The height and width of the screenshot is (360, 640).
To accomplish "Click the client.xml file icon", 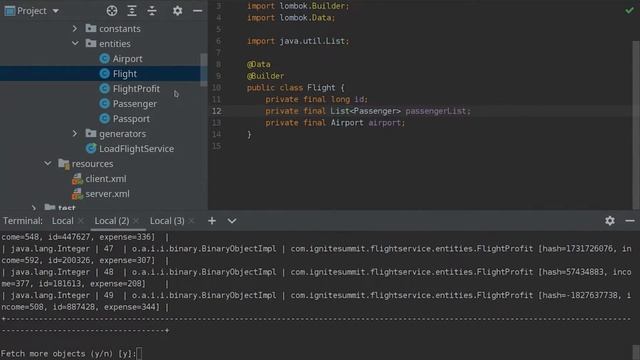I will [77, 179].
